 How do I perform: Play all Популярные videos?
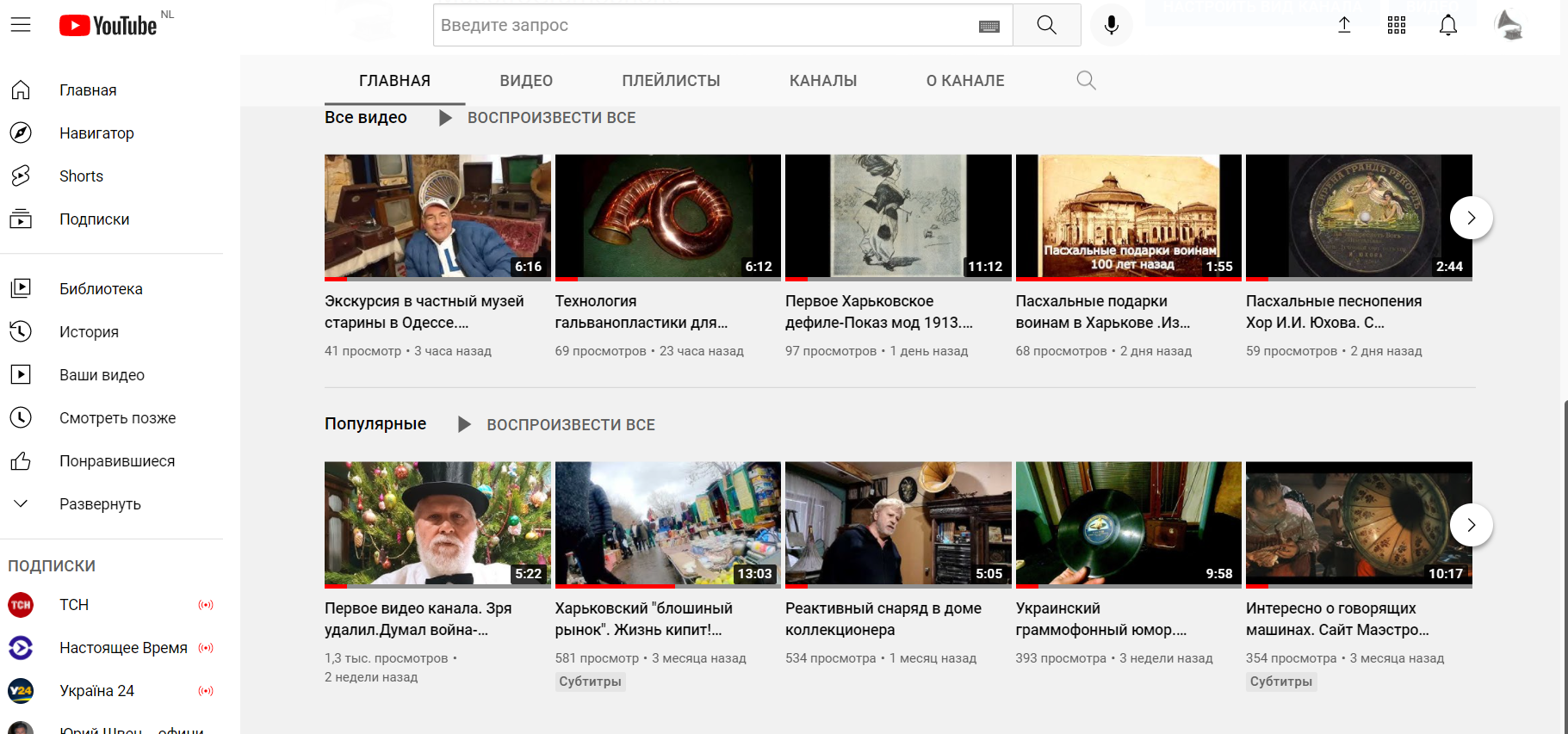556,425
